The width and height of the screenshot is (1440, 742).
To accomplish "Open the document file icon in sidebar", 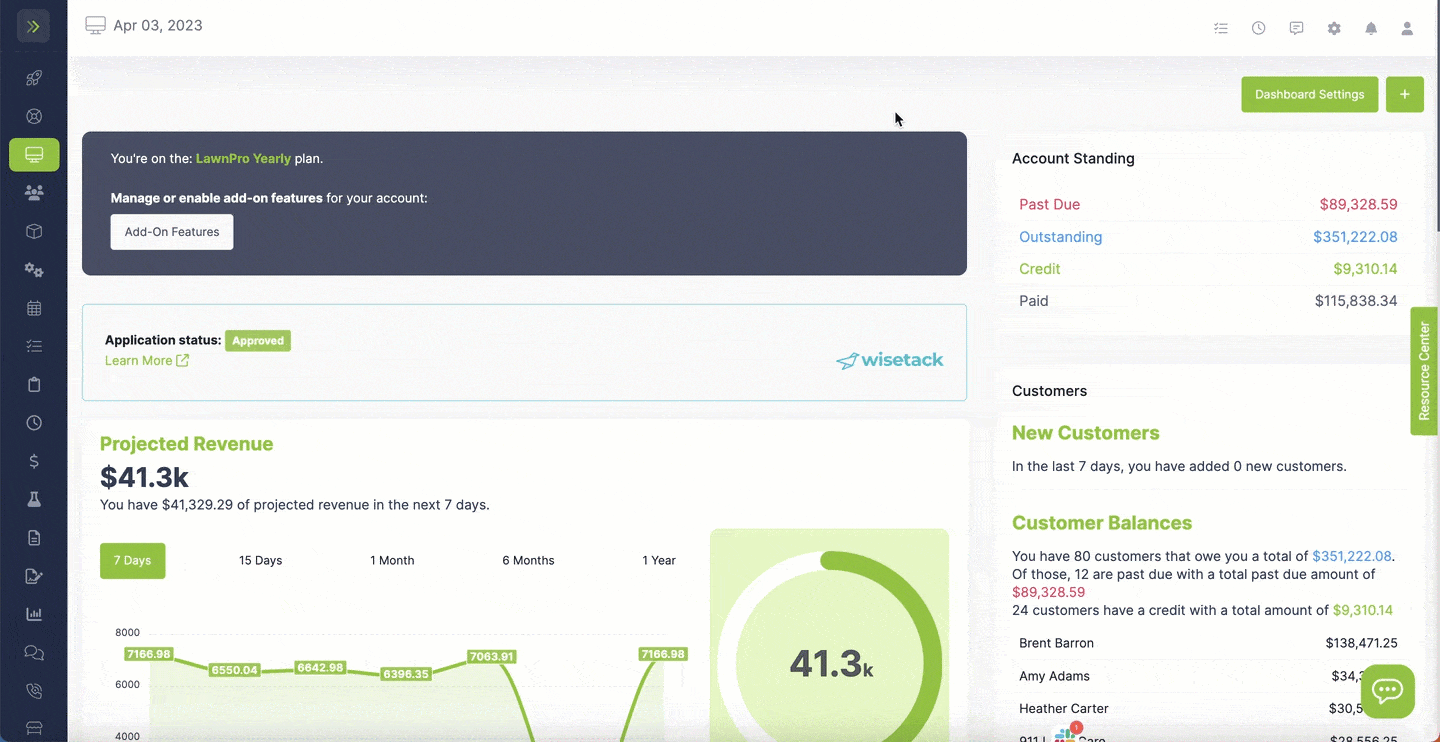I will click(x=34, y=538).
